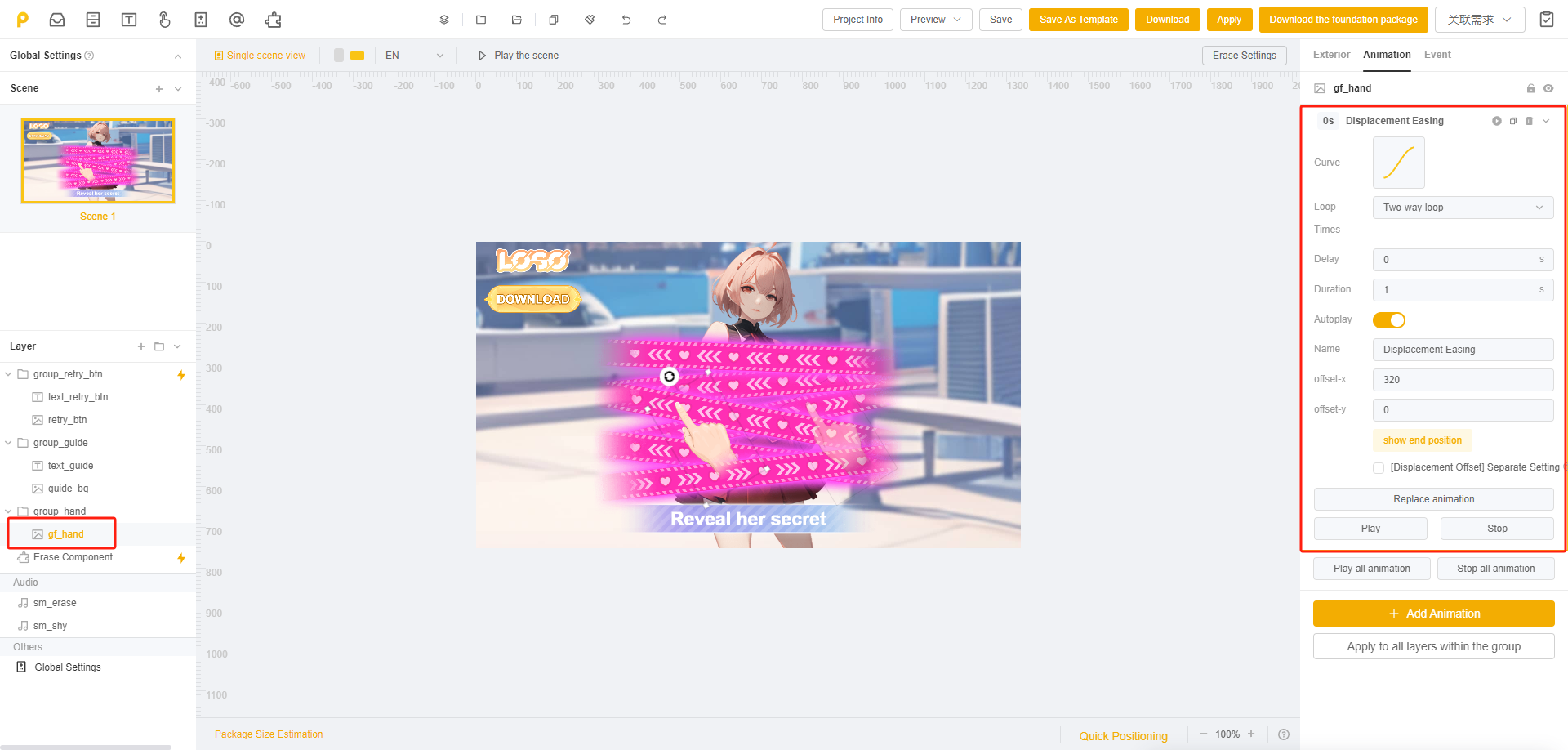
Task: Redo the last action
Action: pyautogui.click(x=662, y=20)
